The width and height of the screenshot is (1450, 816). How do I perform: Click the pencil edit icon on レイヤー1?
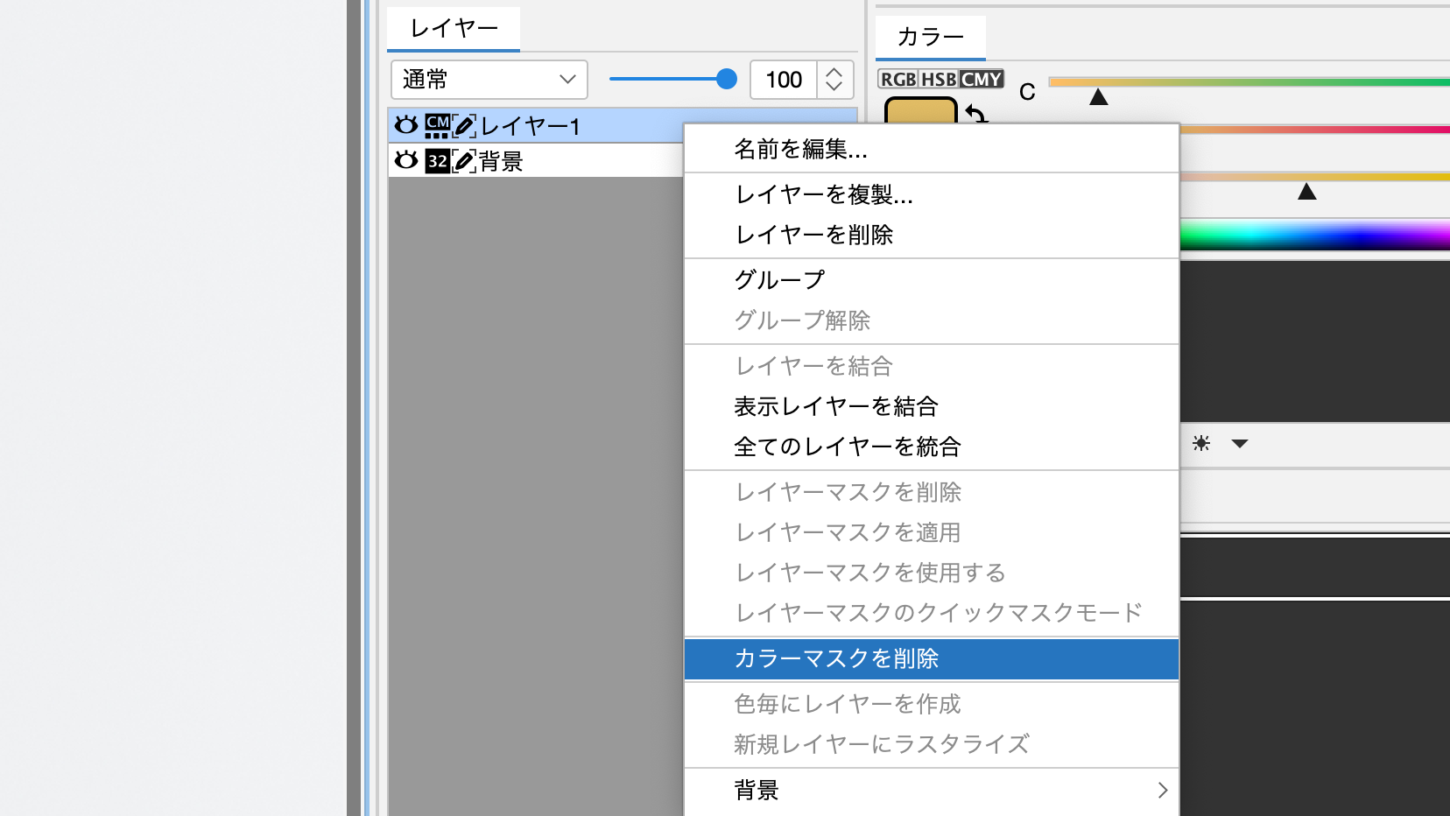coord(464,126)
